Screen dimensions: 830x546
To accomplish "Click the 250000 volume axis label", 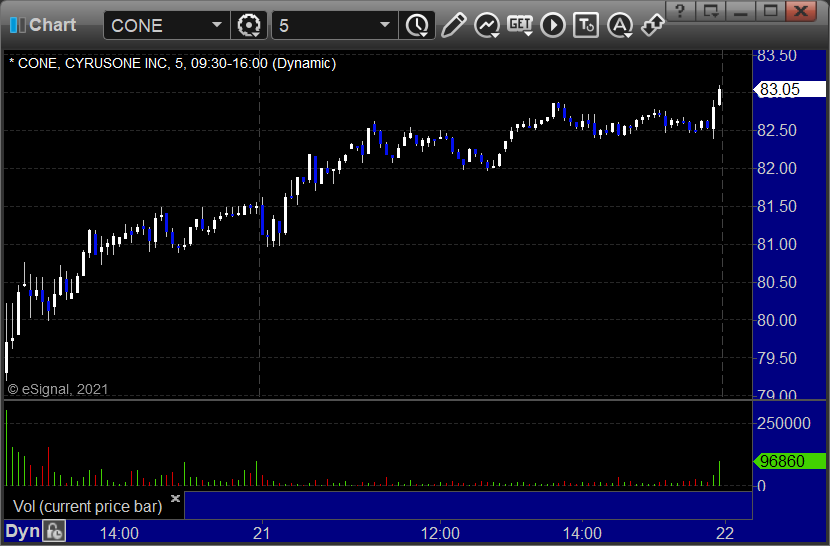I will 784,423.
